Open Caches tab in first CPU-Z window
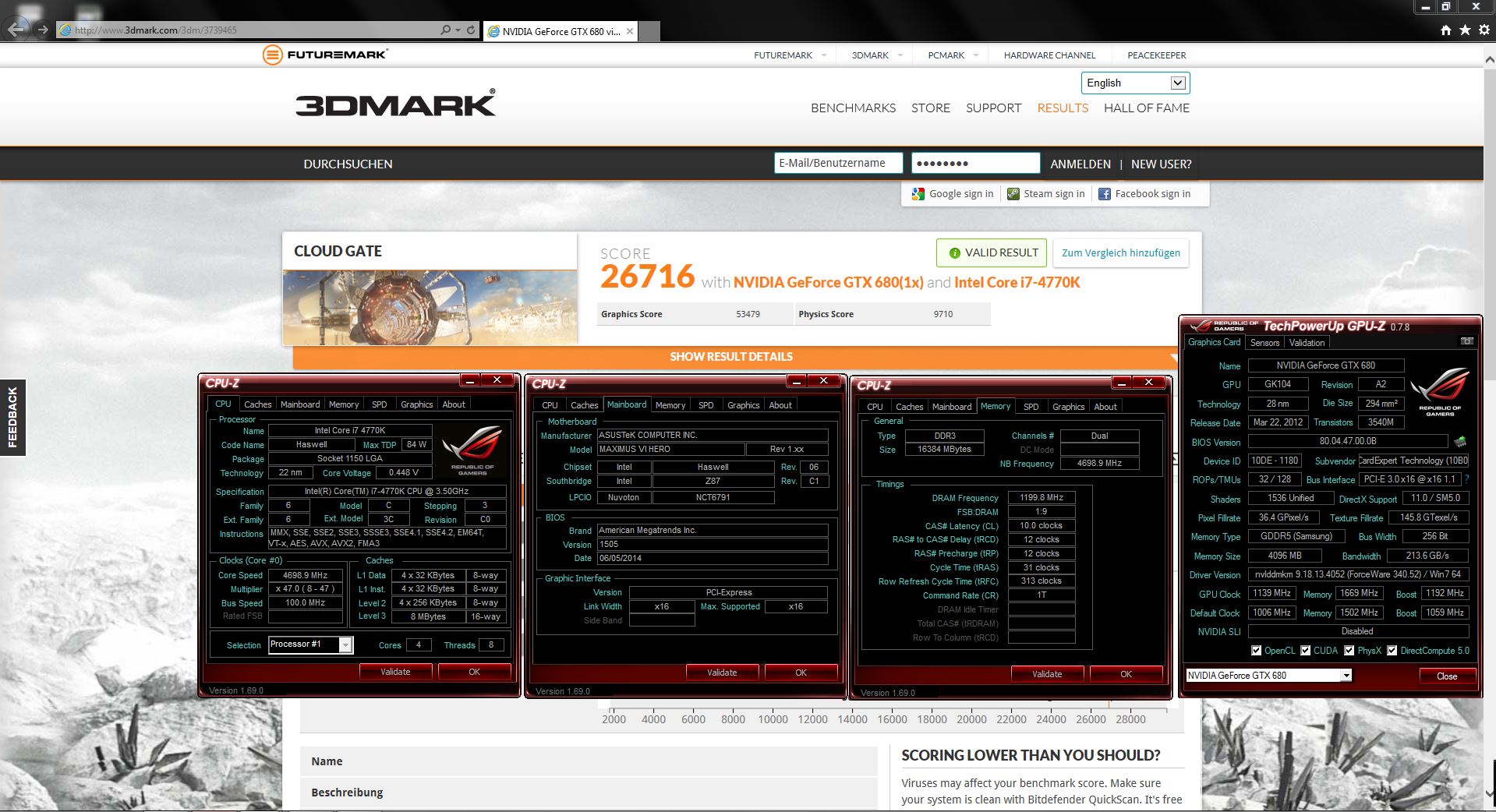Viewport: 1496px width, 812px height. click(257, 404)
